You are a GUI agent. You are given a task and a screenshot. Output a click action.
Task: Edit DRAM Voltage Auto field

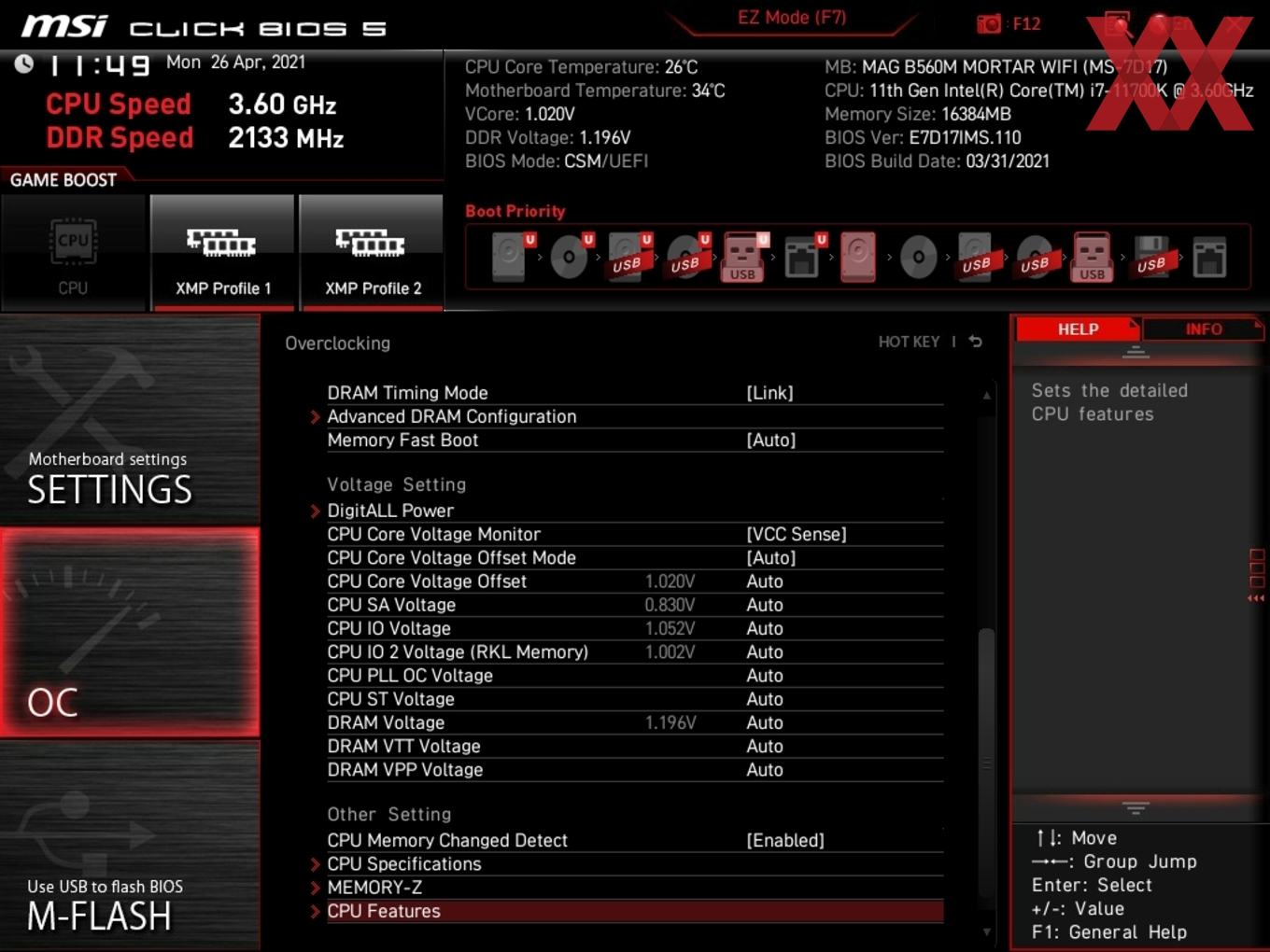coord(765,722)
